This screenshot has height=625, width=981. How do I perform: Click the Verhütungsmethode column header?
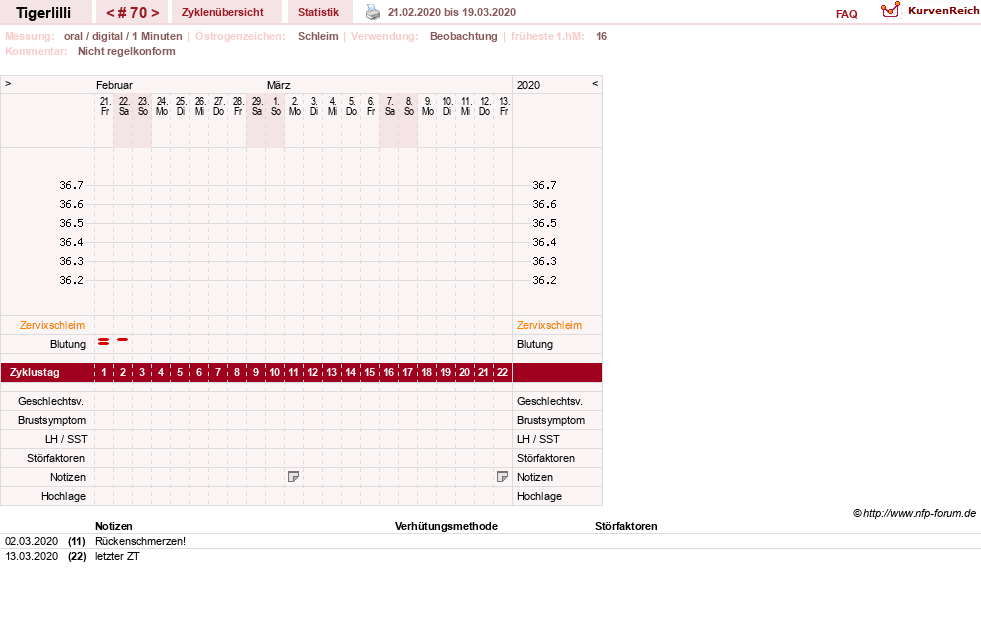tap(446, 526)
